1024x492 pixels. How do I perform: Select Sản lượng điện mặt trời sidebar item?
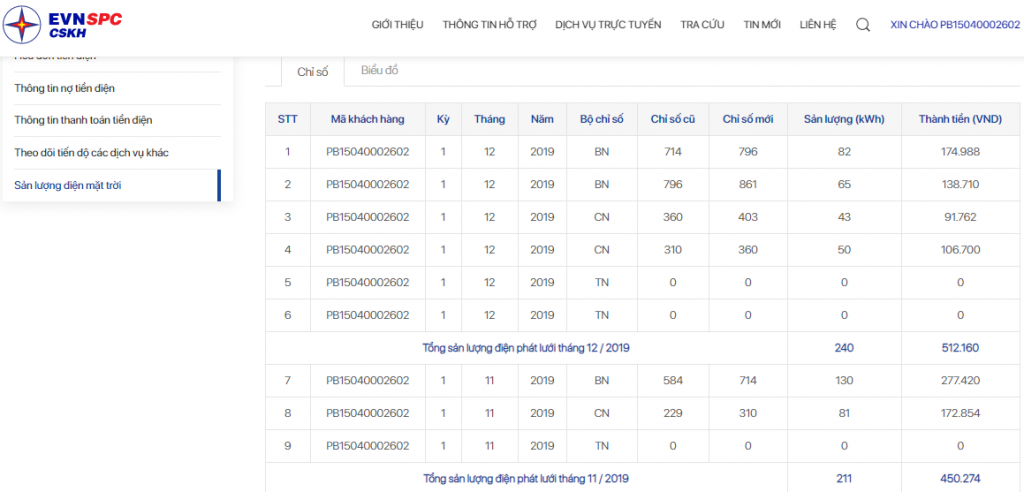click(67, 185)
